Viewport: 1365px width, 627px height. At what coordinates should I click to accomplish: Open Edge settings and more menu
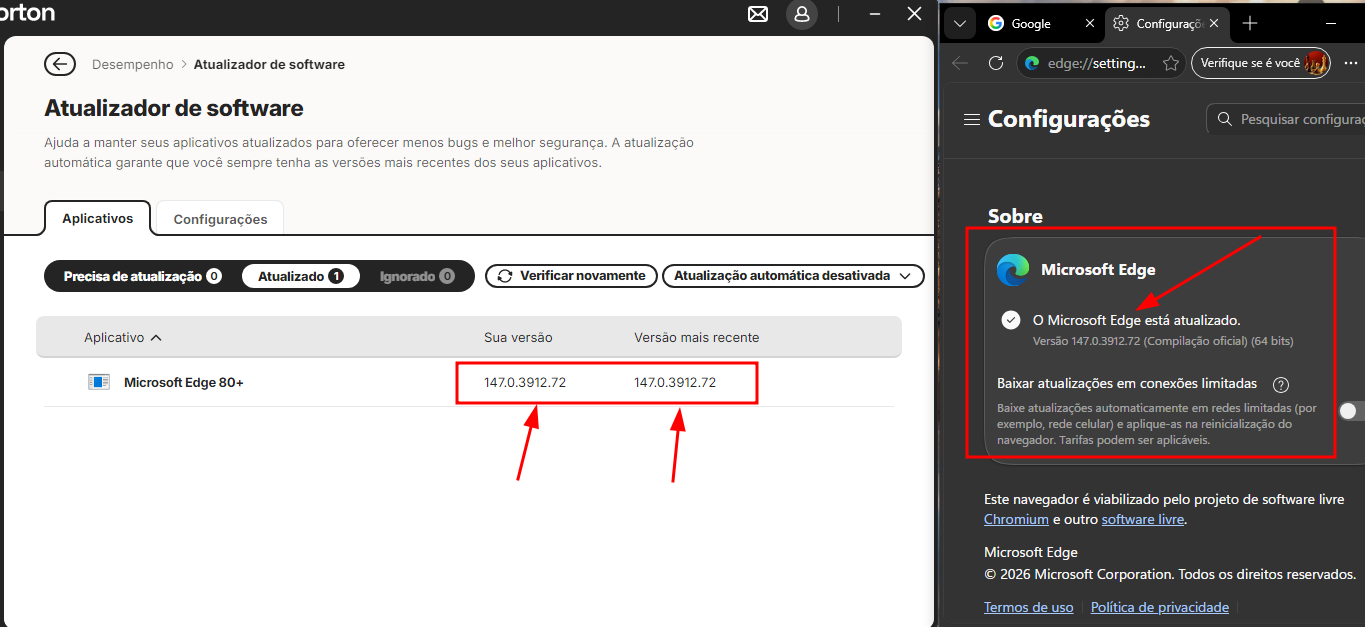click(1351, 63)
